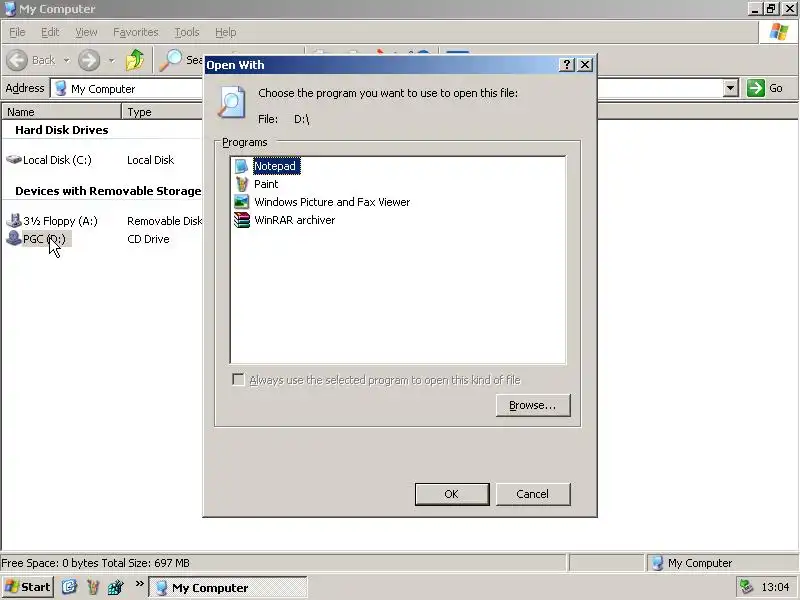Select Local Disk (C:) drive

(49, 160)
